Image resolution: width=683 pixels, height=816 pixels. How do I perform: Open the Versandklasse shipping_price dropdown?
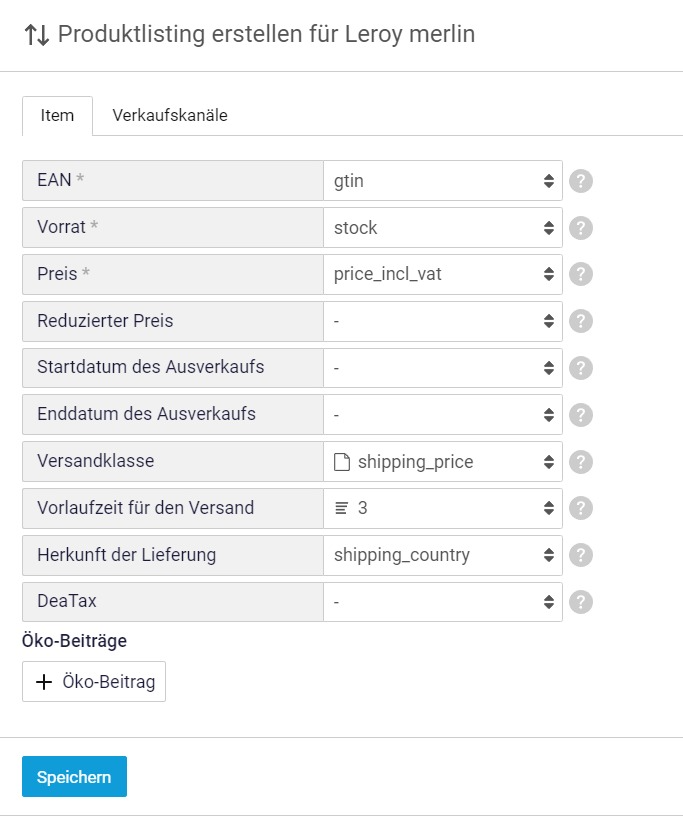tap(443, 462)
